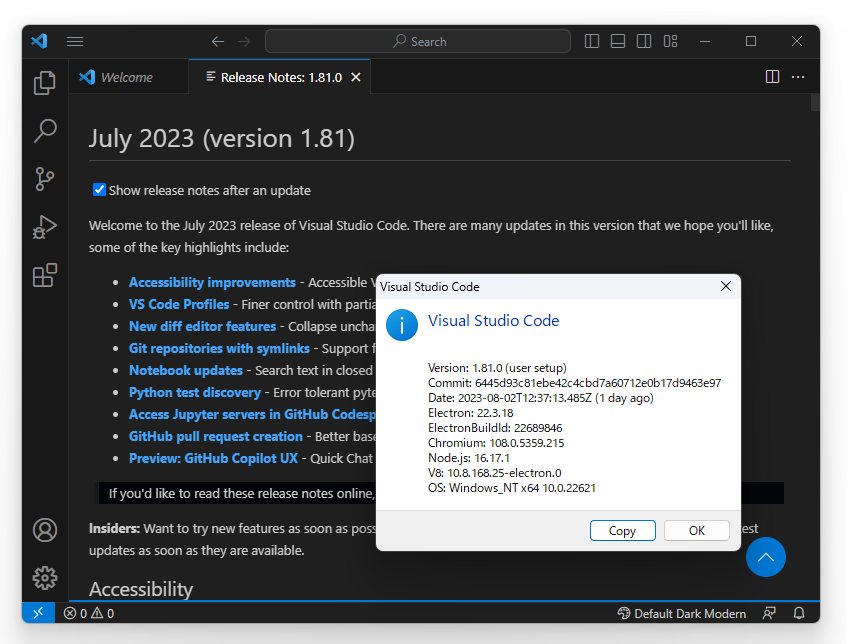This screenshot has width=847, height=644.
Task: Uncheck "Show release notes after an update"
Action: pos(99,189)
